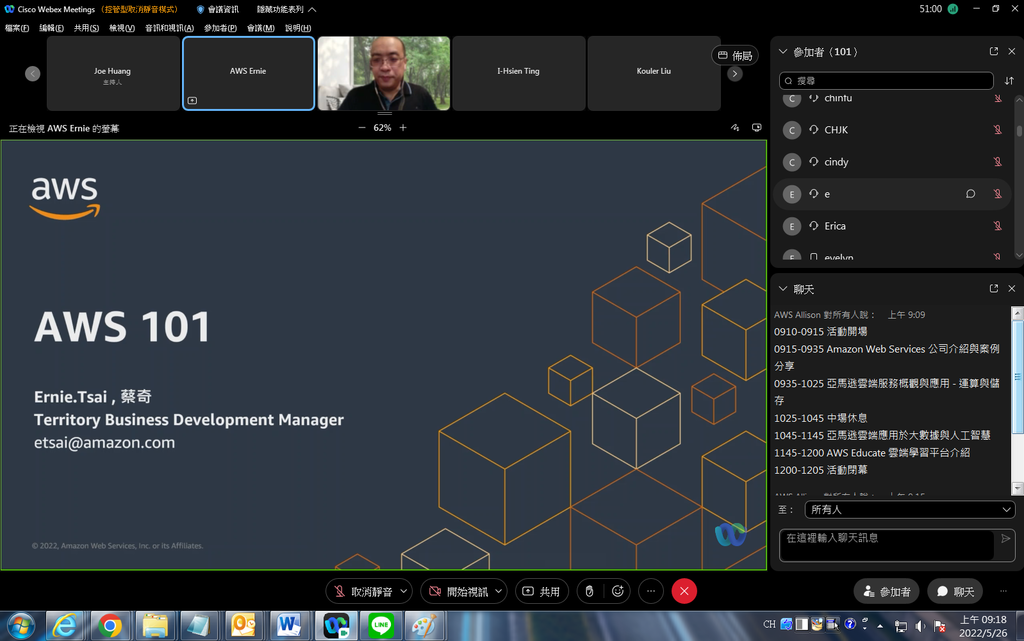Screen dimensions: 1024x641
Task: Open Windows Start menu
Action: (x=21, y=626)
